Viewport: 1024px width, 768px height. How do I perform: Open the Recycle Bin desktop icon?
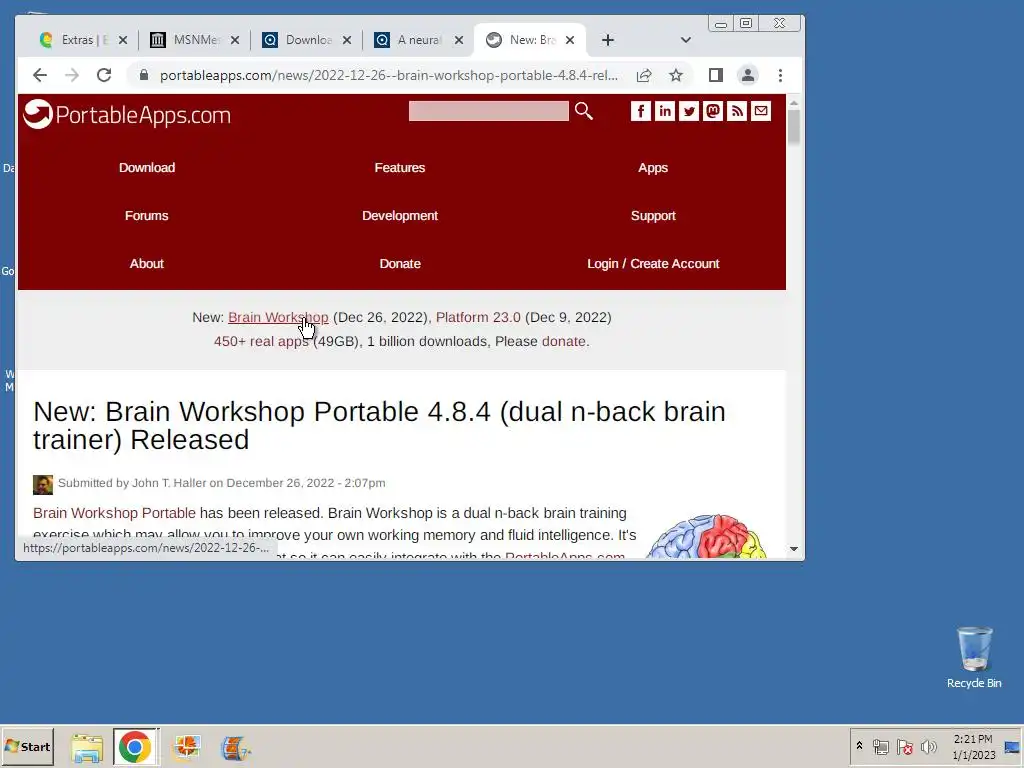click(x=974, y=658)
